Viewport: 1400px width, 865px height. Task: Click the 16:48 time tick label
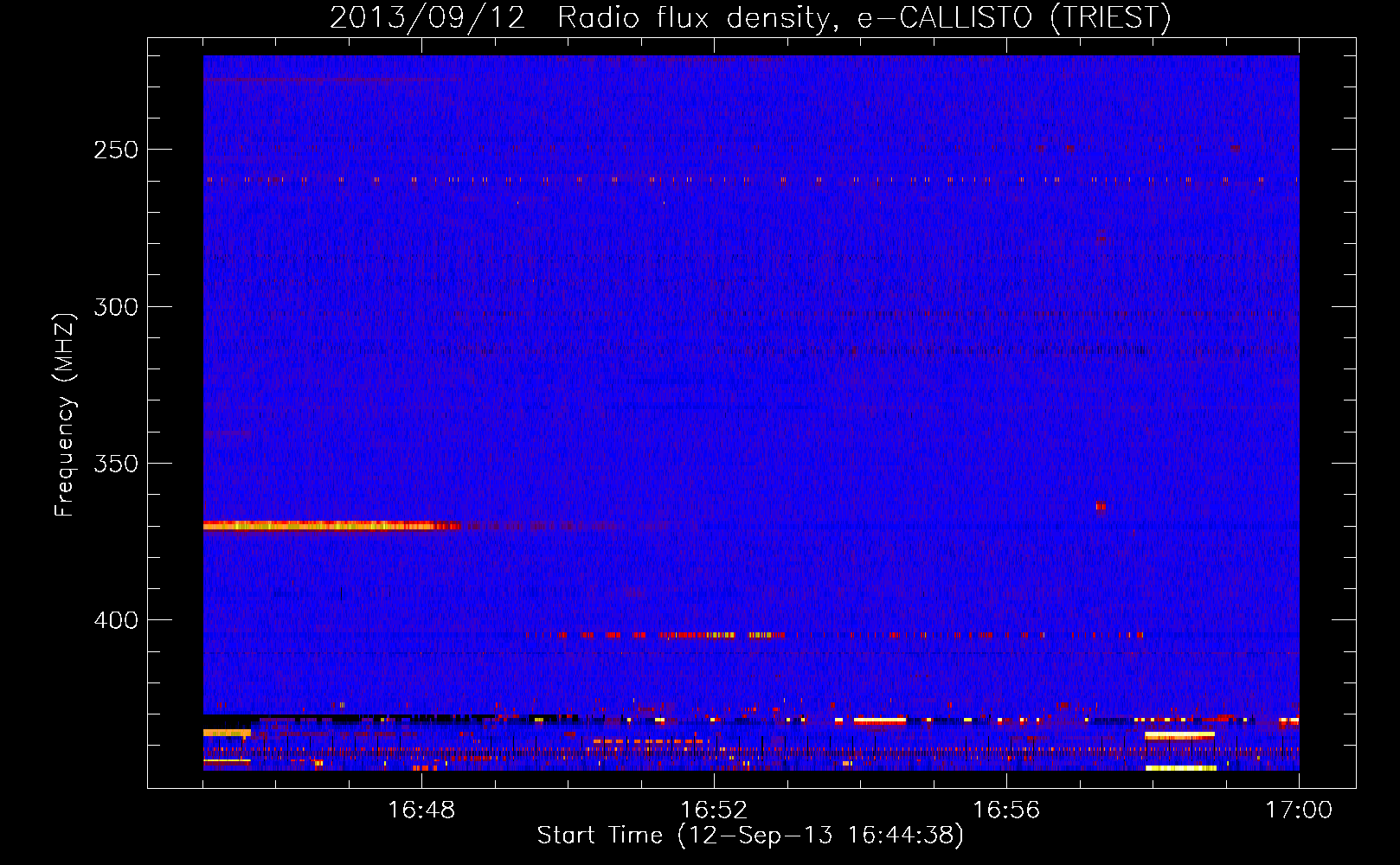[x=421, y=811]
